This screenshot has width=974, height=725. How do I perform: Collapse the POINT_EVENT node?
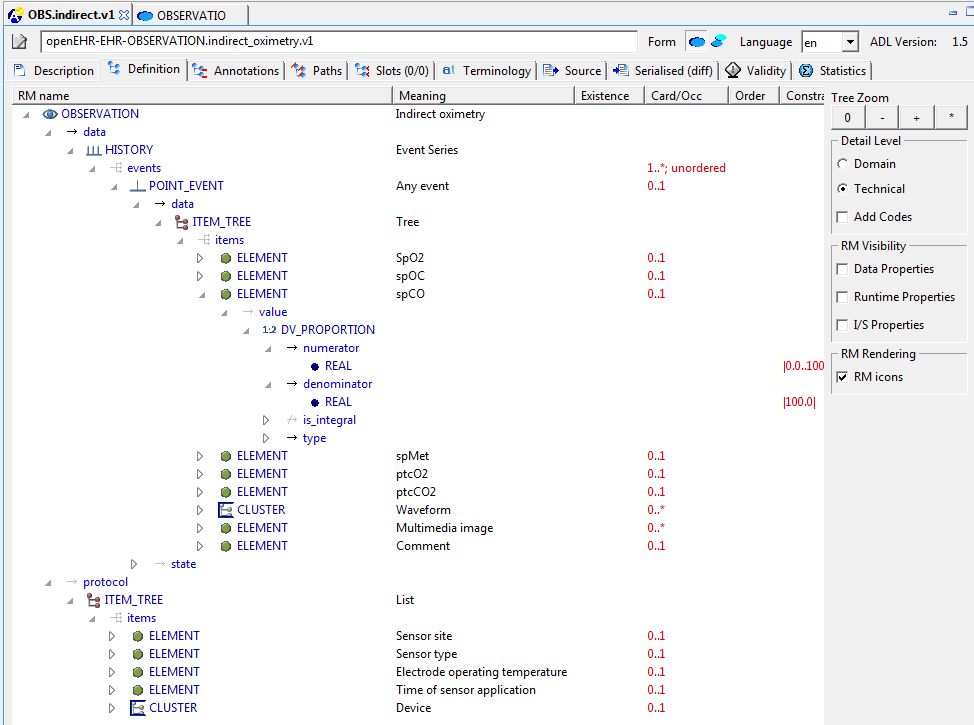pyautogui.click(x=114, y=187)
